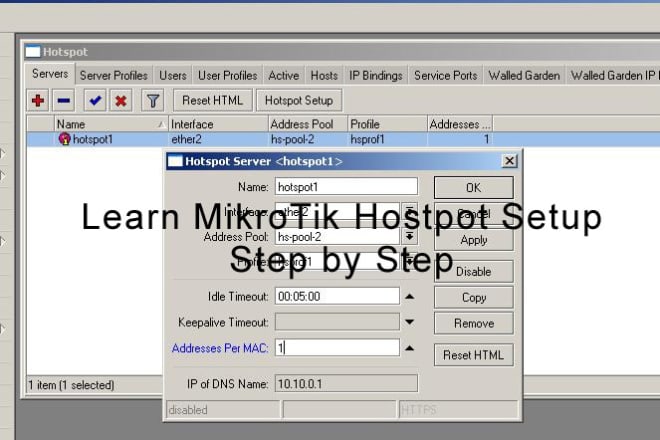Click the Idle Timeout input field
The width and height of the screenshot is (660, 440).
pos(338,296)
